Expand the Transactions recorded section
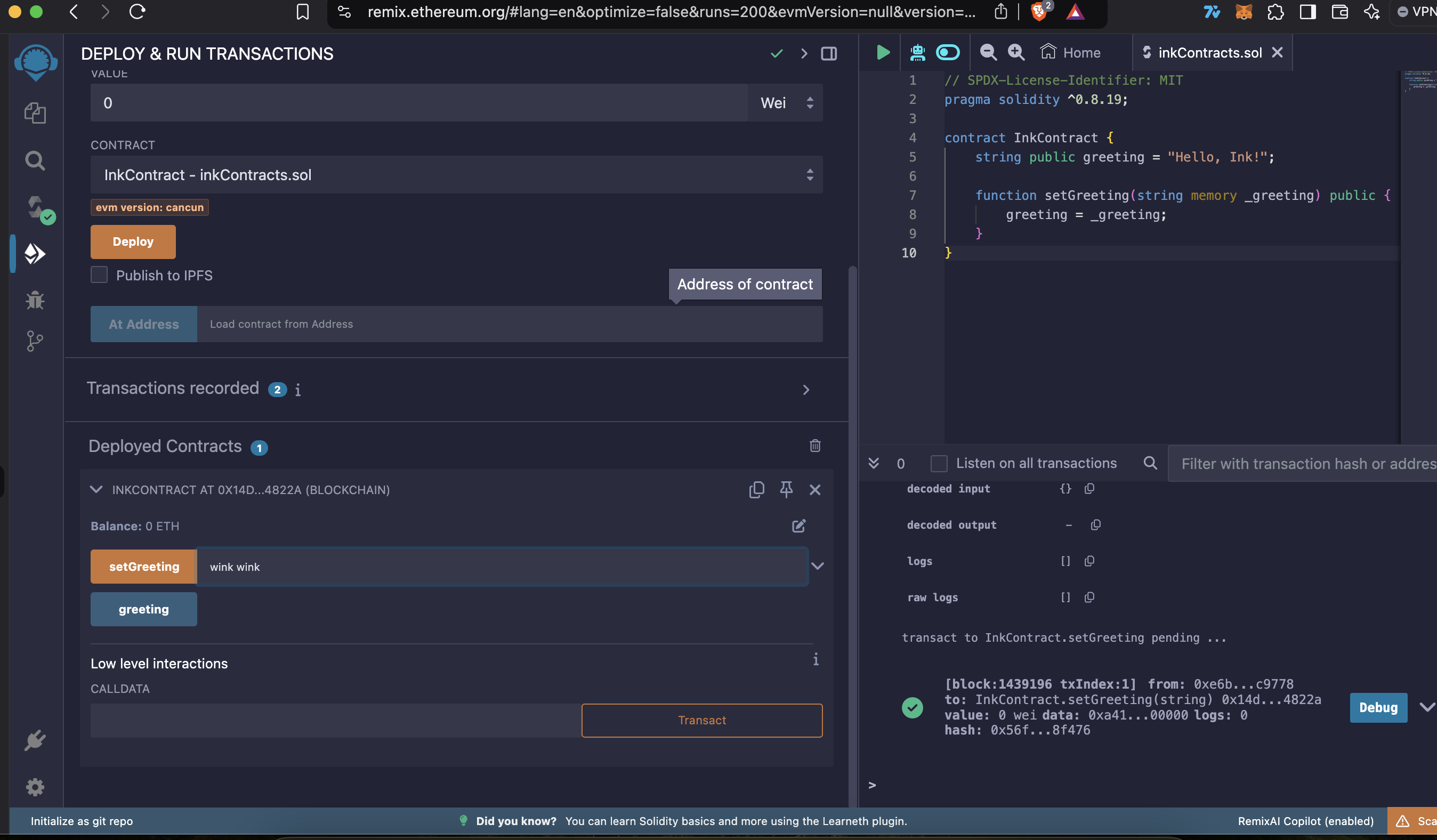This screenshot has height=840, width=1437. tap(806, 390)
